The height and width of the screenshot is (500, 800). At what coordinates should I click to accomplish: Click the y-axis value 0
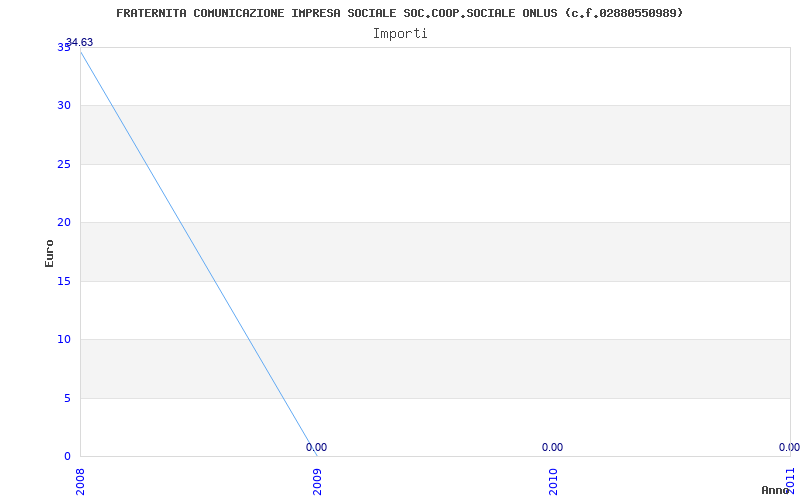(x=67, y=456)
